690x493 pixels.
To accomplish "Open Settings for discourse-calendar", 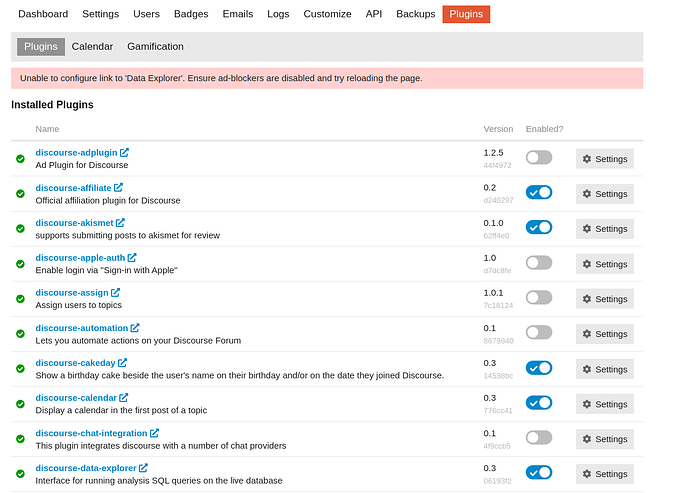I will (605, 404).
